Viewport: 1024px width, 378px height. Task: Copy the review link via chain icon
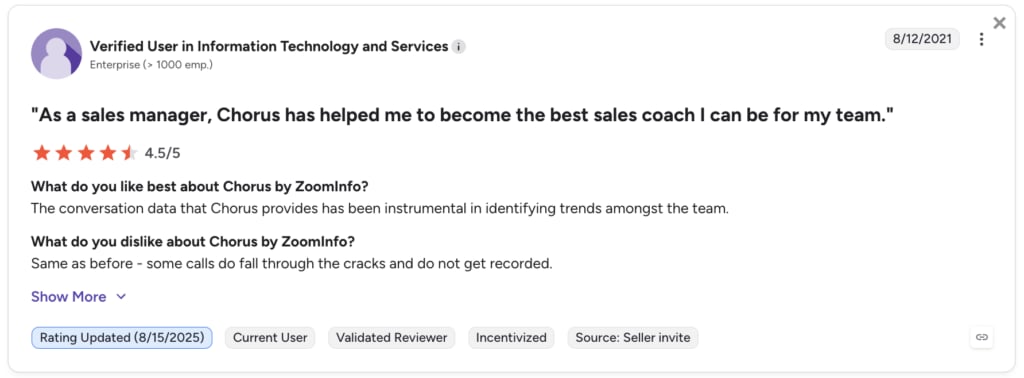click(982, 338)
